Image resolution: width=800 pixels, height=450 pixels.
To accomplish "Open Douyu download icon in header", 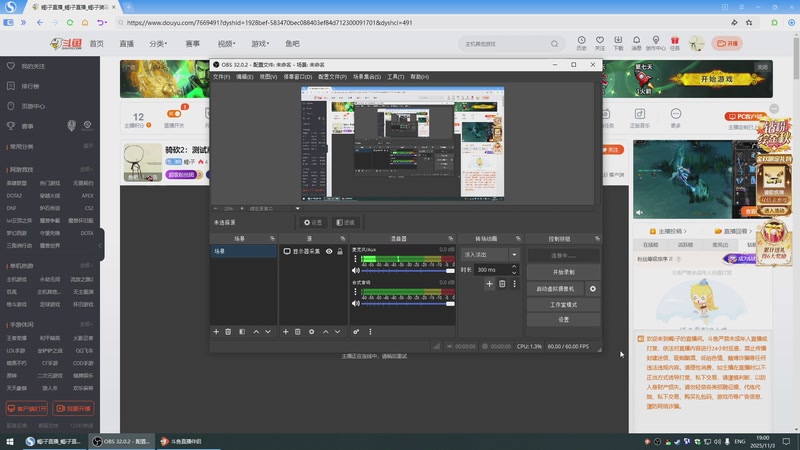I will click(618, 43).
